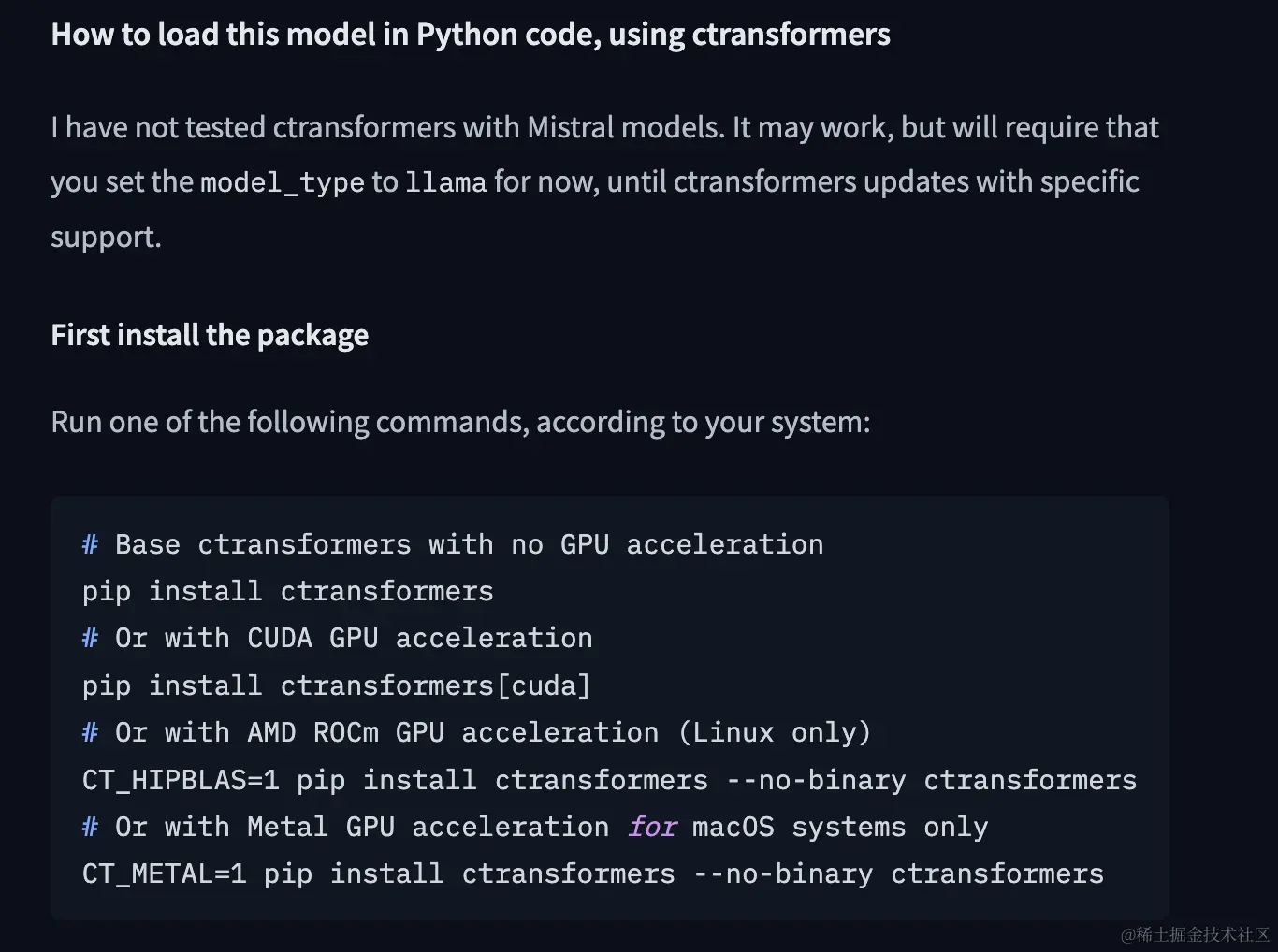Click the 'pip install ctransformers' command line
Screen dimensions: 1278x952
tap(287, 591)
